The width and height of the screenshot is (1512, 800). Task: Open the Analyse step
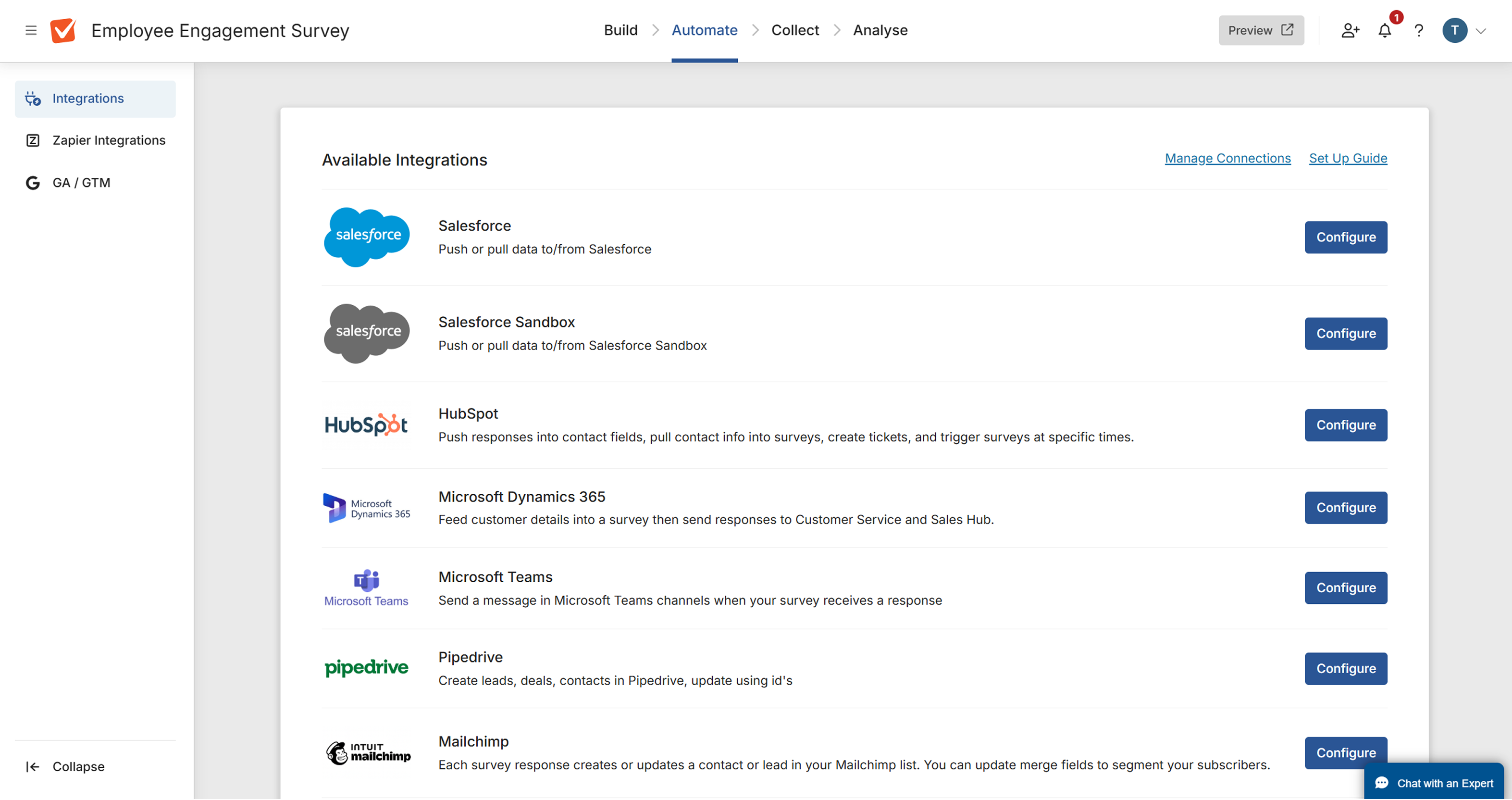click(880, 30)
